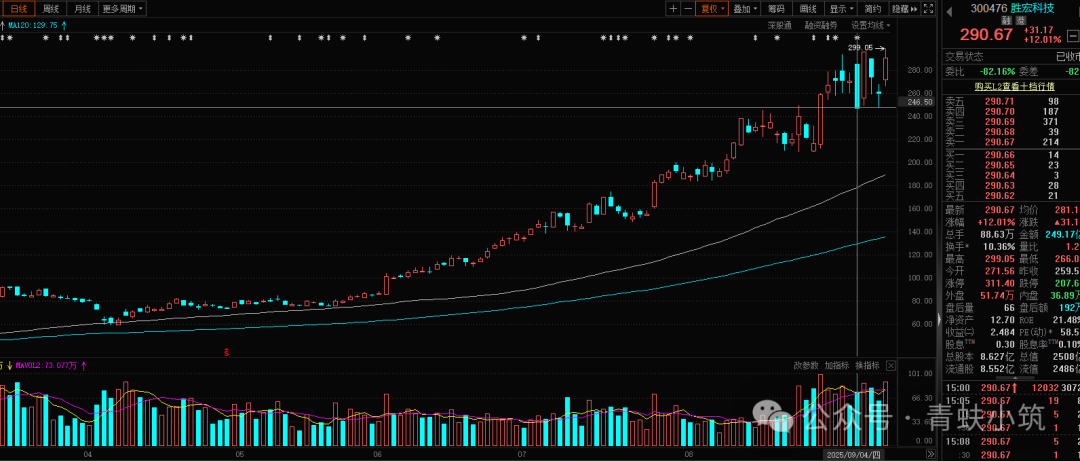Click previous stock arrow beside 300476
1080x461 pixels.
[x=949, y=10]
